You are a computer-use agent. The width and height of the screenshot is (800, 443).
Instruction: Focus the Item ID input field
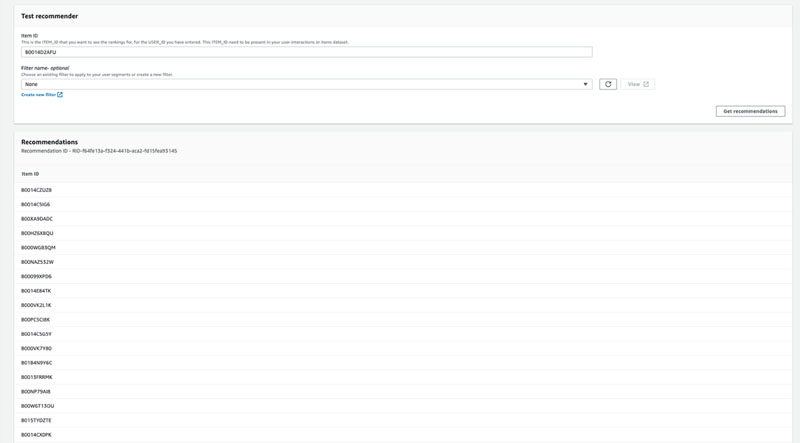point(307,52)
